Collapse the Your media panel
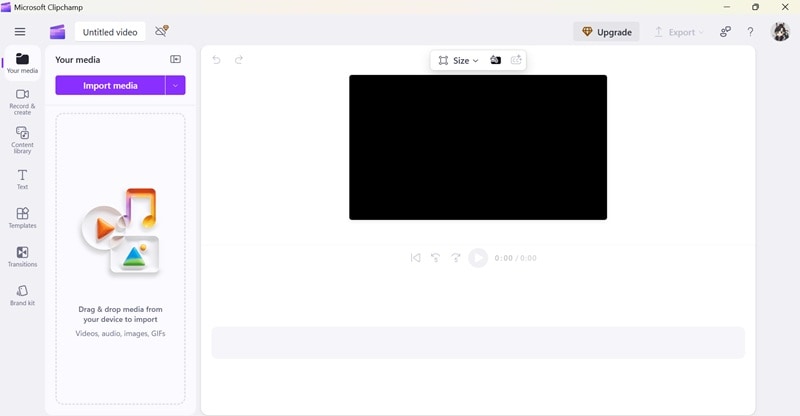Image resolution: width=800 pixels, height=416 pixels. tap(176, 59)
